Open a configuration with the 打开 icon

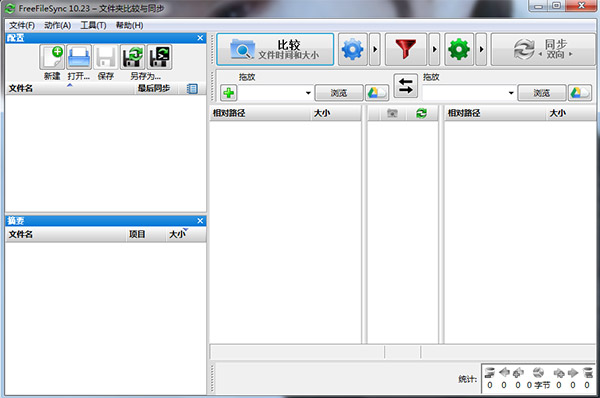pyautogui.click(x=79, y=57)
